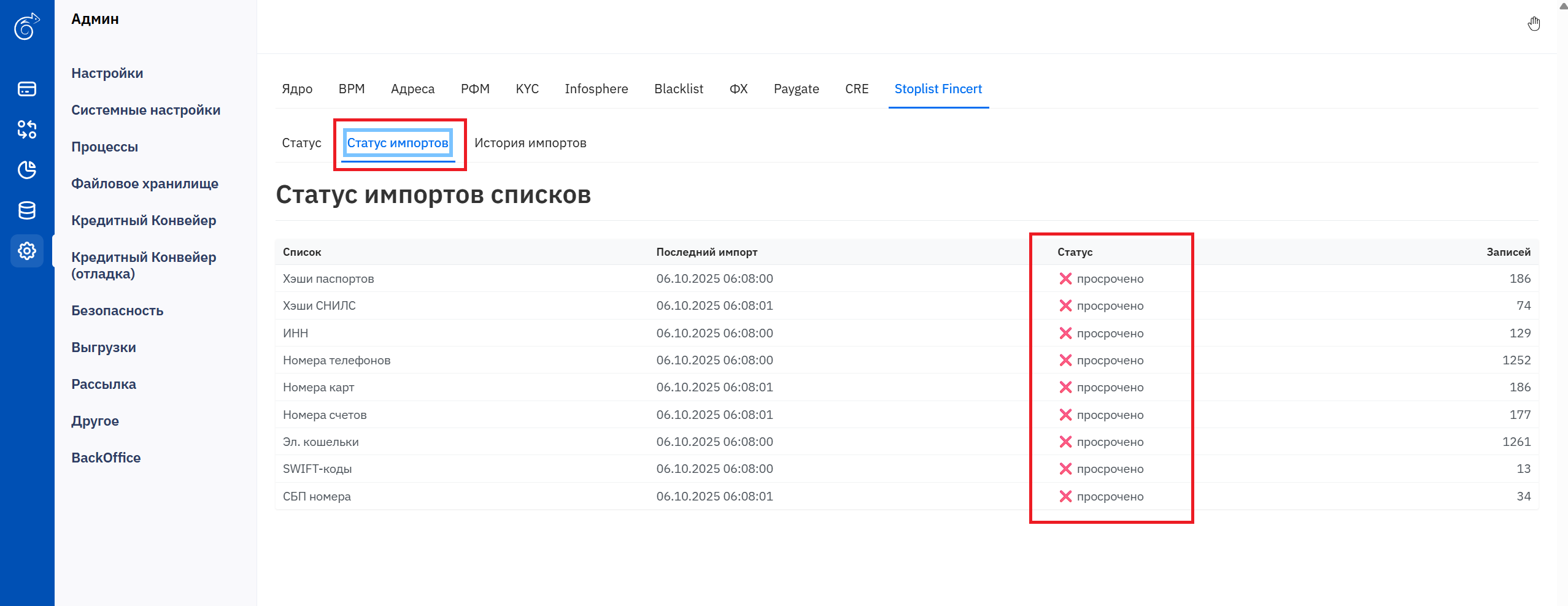1568x606 pixels.
Task: Click the spiral app logo icon
Action: click(x=26, y=26)
